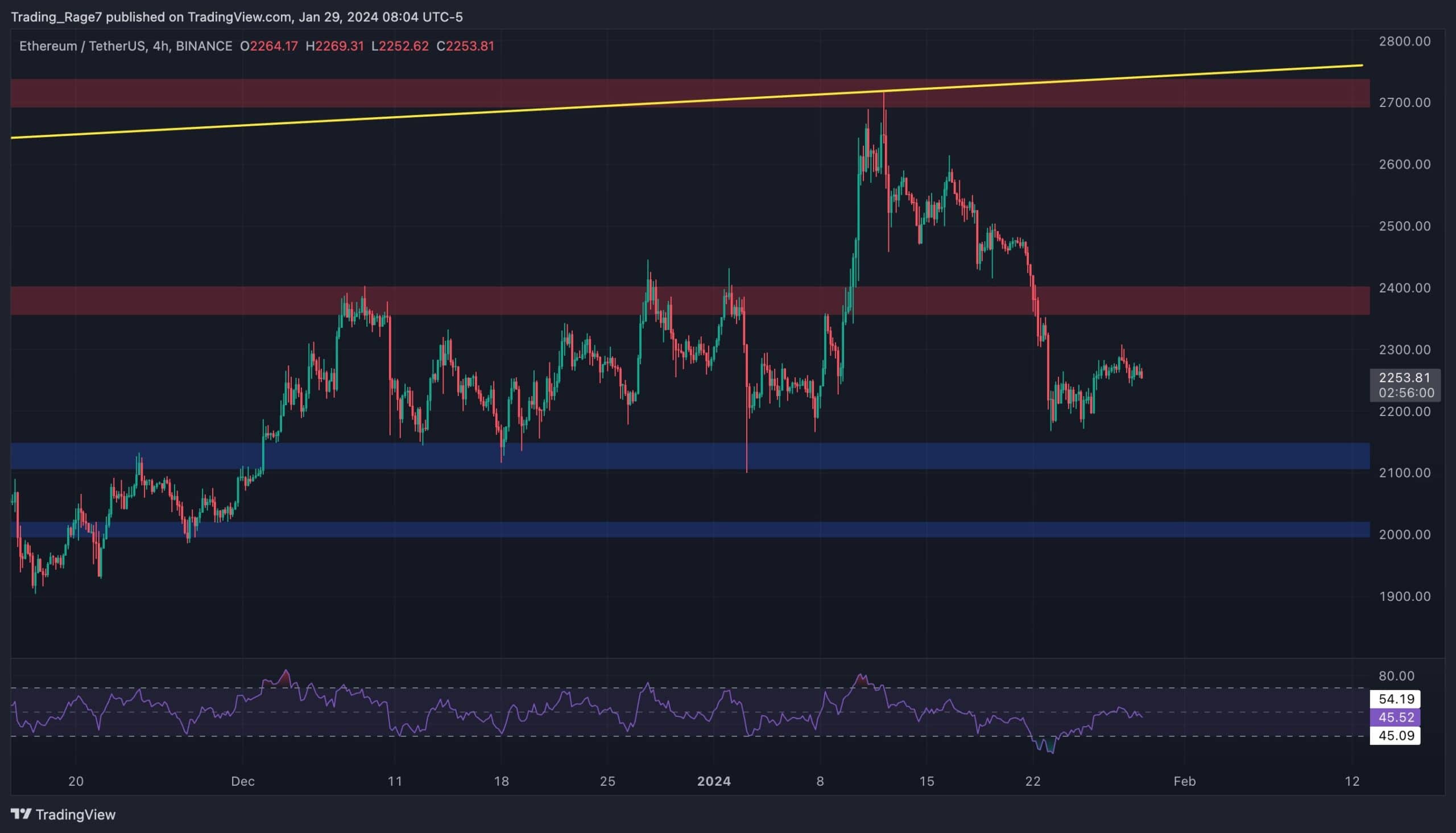Click the RSI 80.00 scale label

click(x=1396, y=675)
